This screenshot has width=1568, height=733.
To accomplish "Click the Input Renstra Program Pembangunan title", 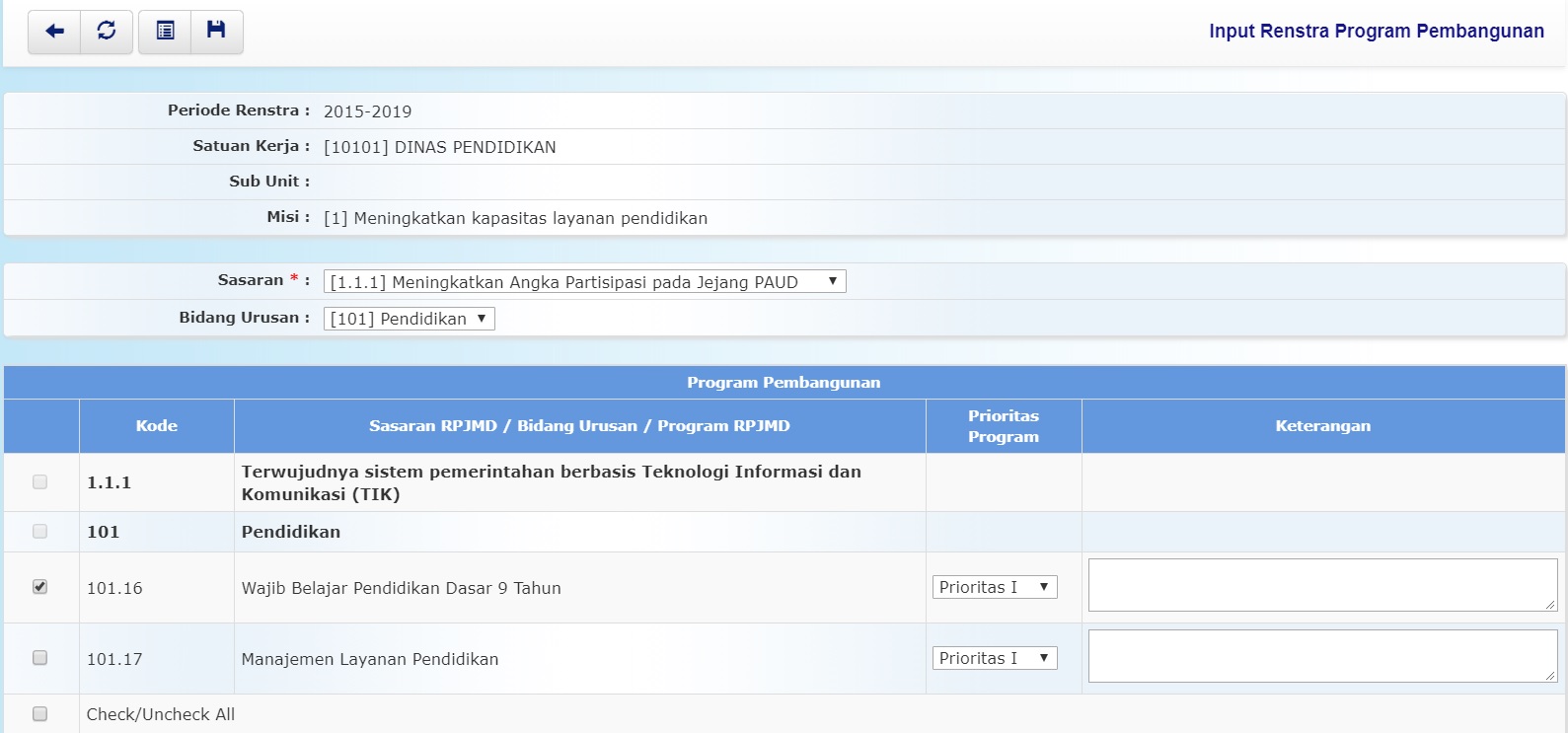I will click(1377, 31).
